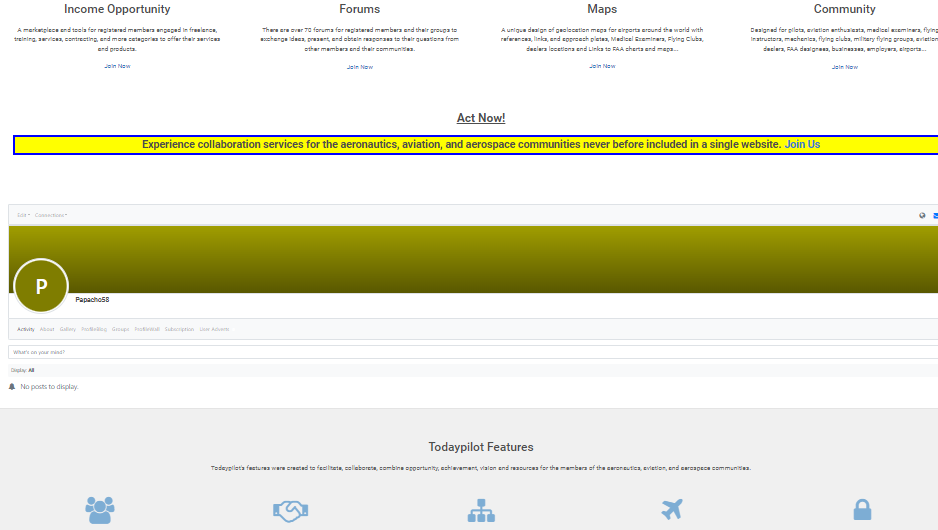Click the What's on your mind field
The image size is (938, 530).
[473, 352]
